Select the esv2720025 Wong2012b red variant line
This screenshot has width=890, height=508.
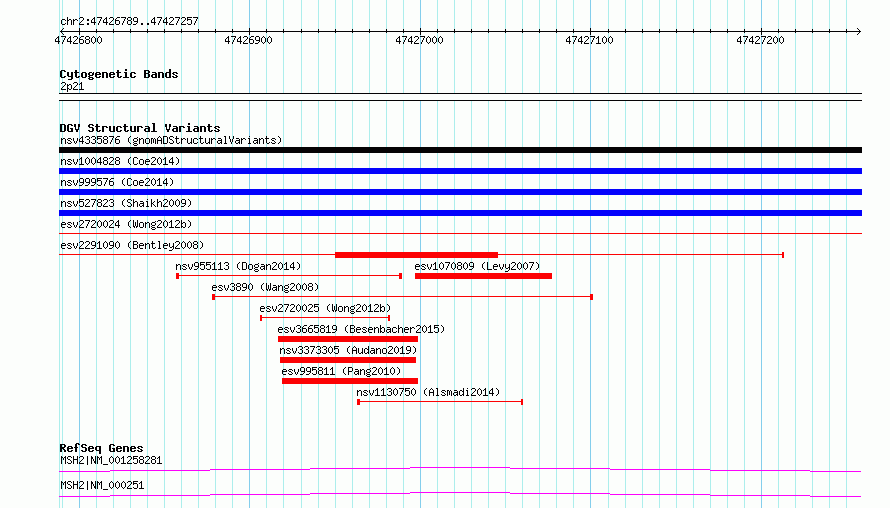pyautogui.click(x=325, y=318)
